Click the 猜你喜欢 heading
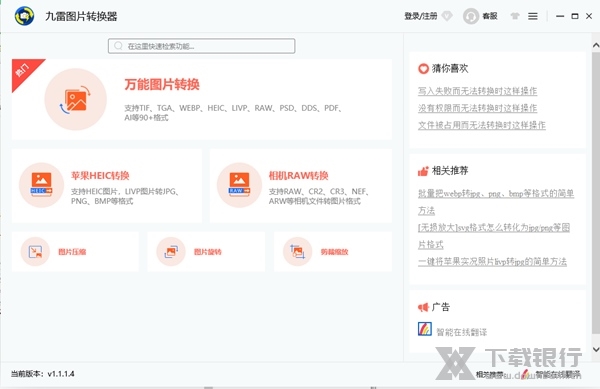This screenshot has width=600, height=389. [450, 68]
